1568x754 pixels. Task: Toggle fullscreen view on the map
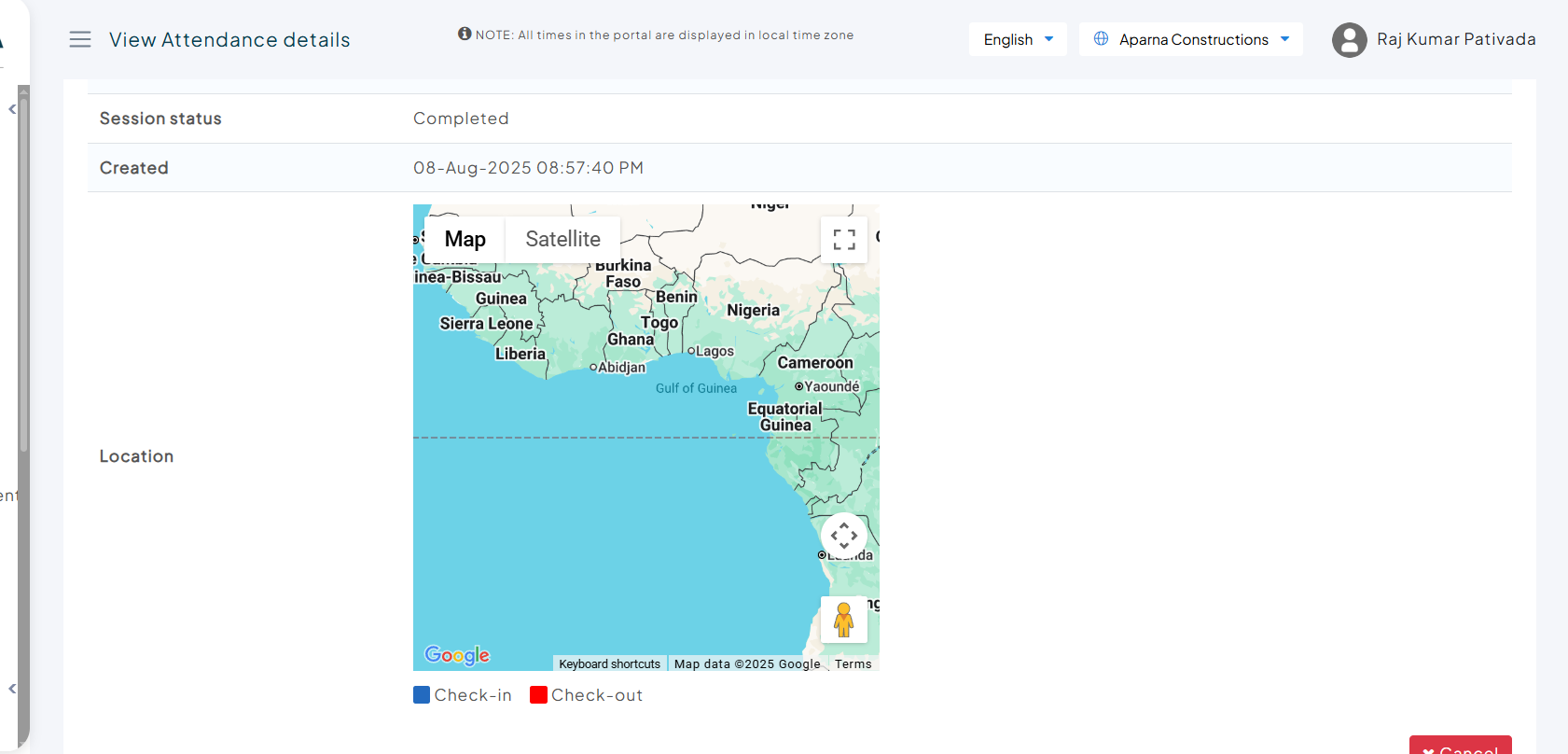(x=843, y=240)
